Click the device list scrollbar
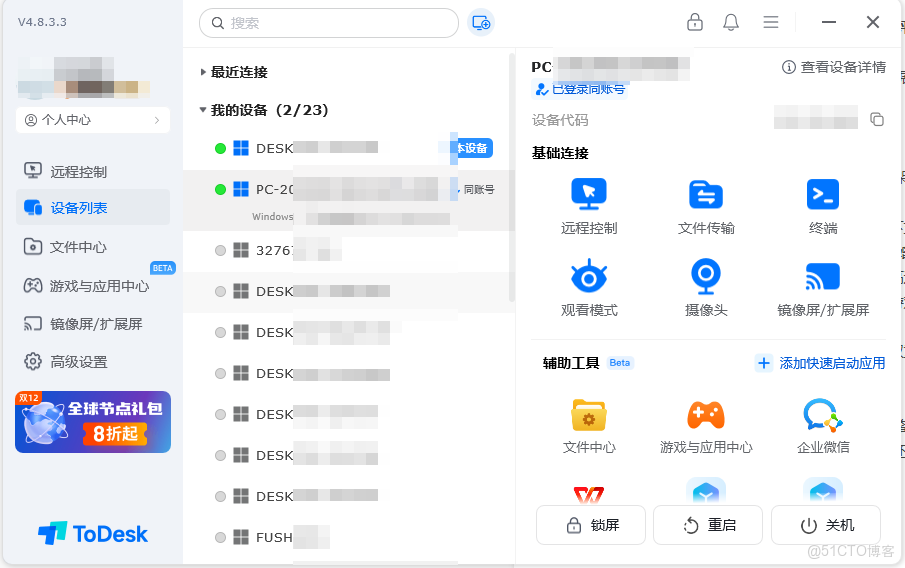This screenshot has height=568, width=905. (x=511, y=178)
